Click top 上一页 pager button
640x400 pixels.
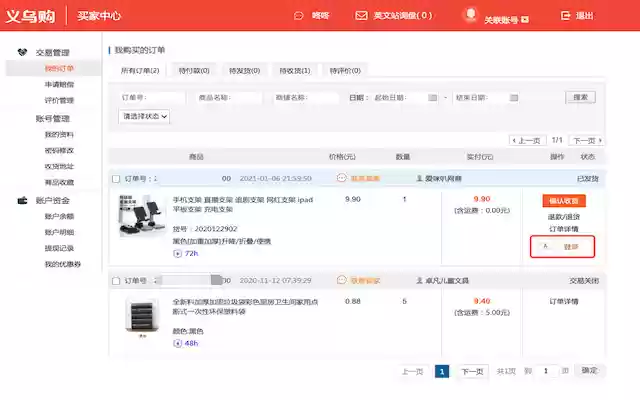pyautogui.click(x=527, y=140)
